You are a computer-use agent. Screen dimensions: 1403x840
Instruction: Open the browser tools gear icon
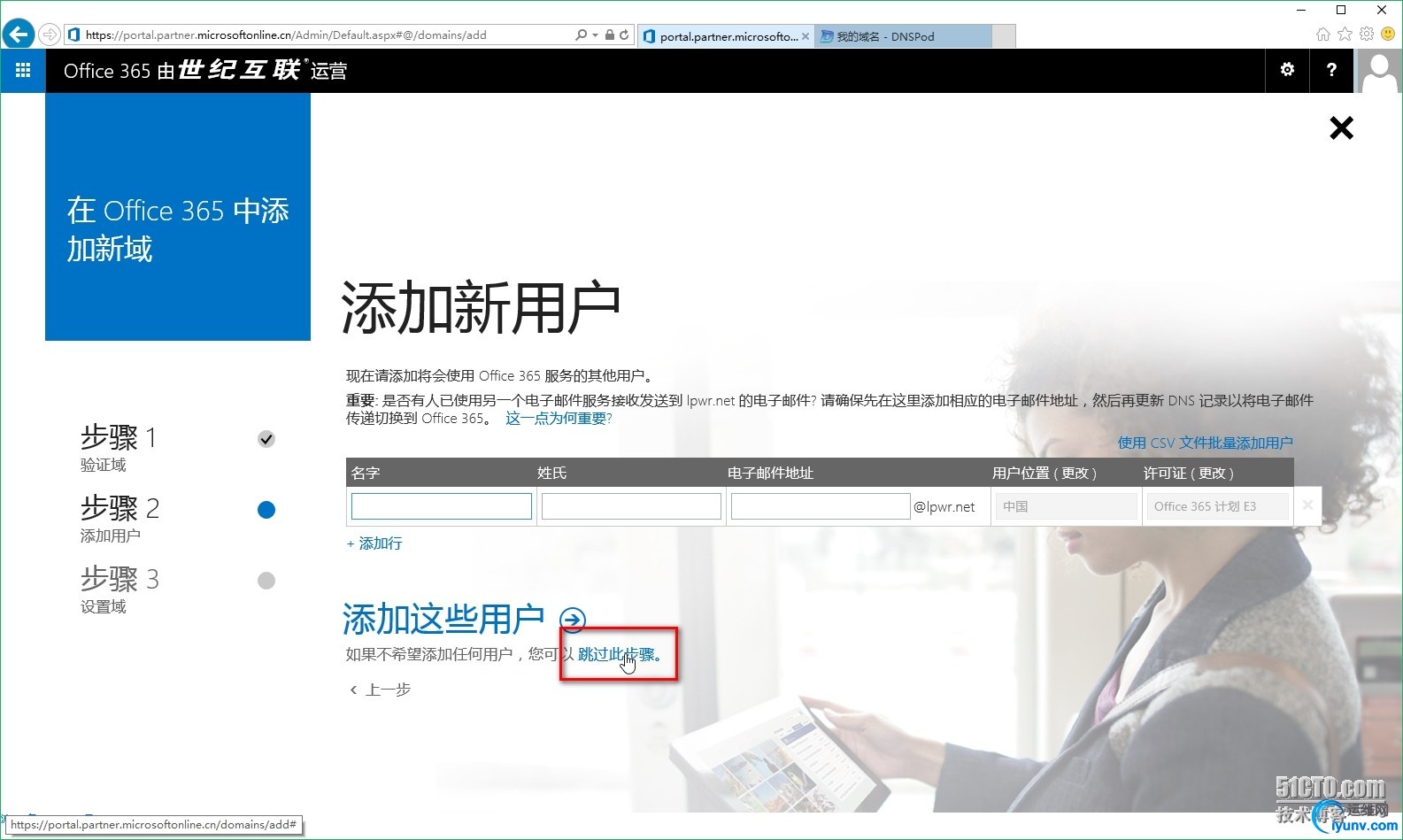(x=1367, y=35)
